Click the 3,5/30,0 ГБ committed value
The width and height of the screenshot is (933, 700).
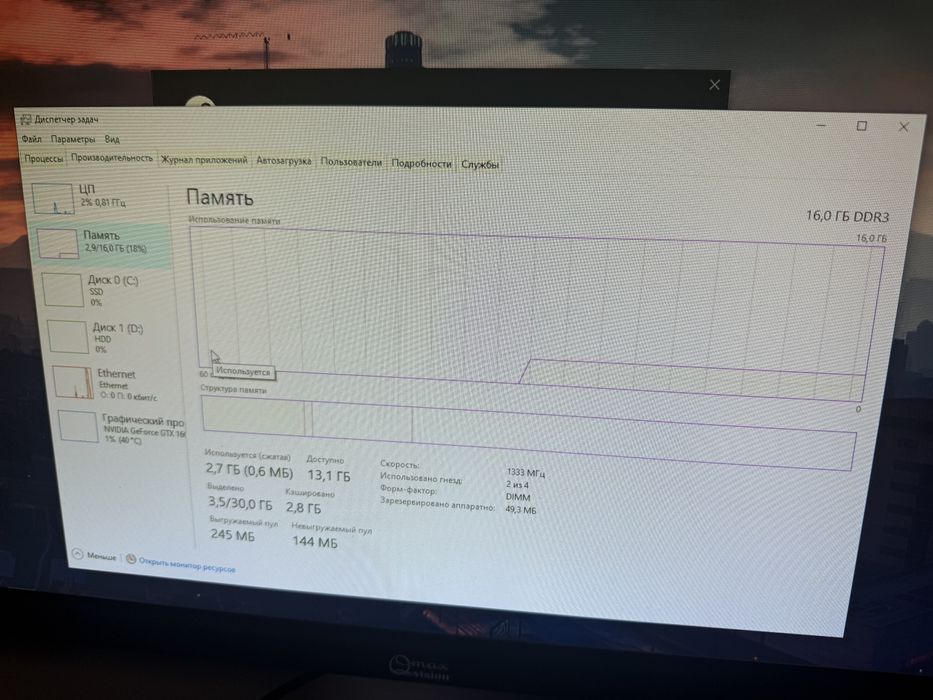(240, 504)
